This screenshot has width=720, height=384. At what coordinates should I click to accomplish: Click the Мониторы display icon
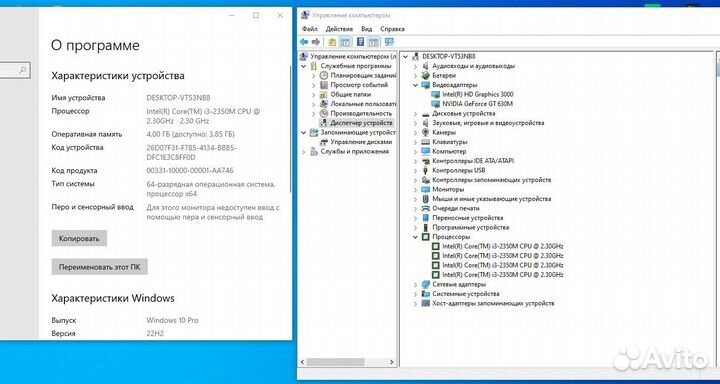426,189
